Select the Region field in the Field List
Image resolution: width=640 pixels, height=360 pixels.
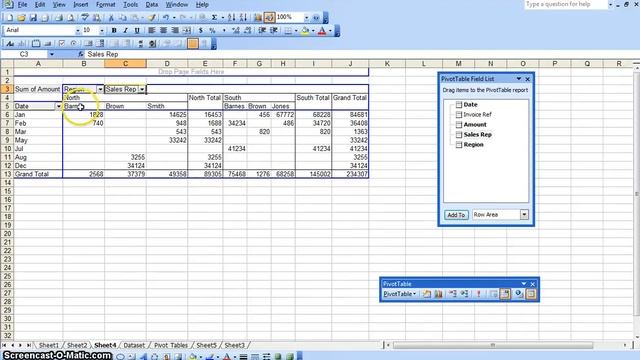[x=473, y=145]
